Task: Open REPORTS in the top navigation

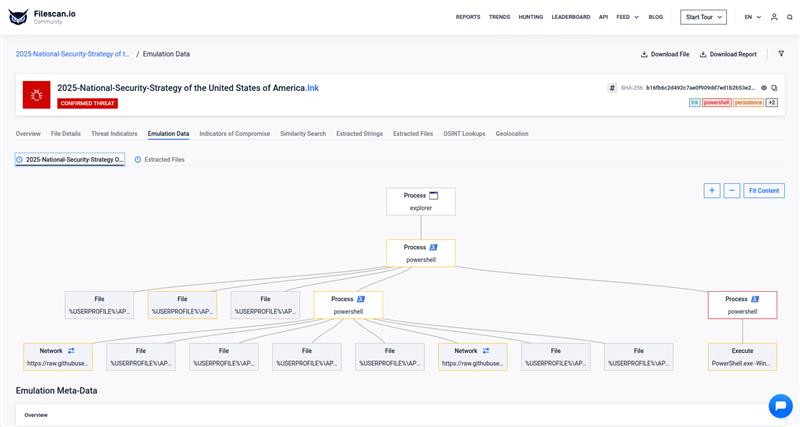Action: coord(468,17)
